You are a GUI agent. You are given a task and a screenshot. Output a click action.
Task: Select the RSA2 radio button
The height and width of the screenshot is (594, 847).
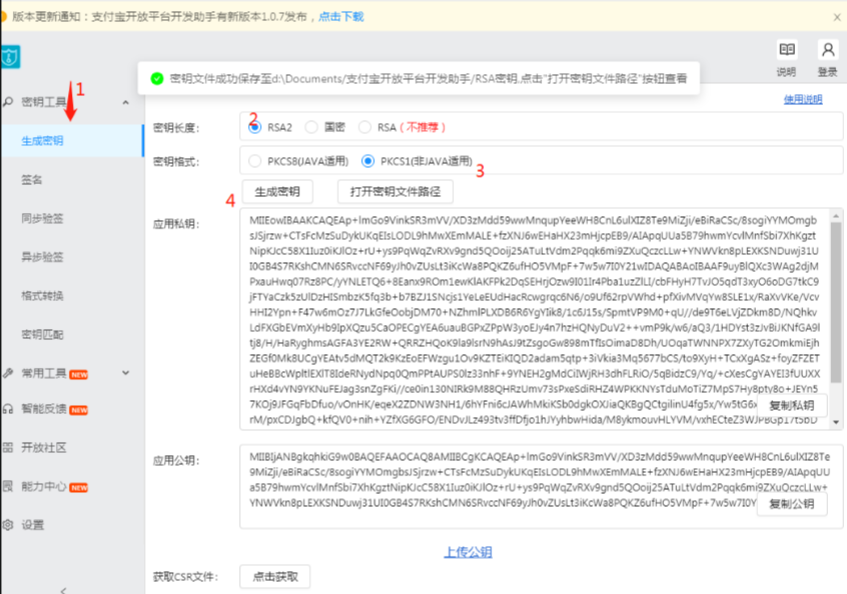(x=254, y=127)
